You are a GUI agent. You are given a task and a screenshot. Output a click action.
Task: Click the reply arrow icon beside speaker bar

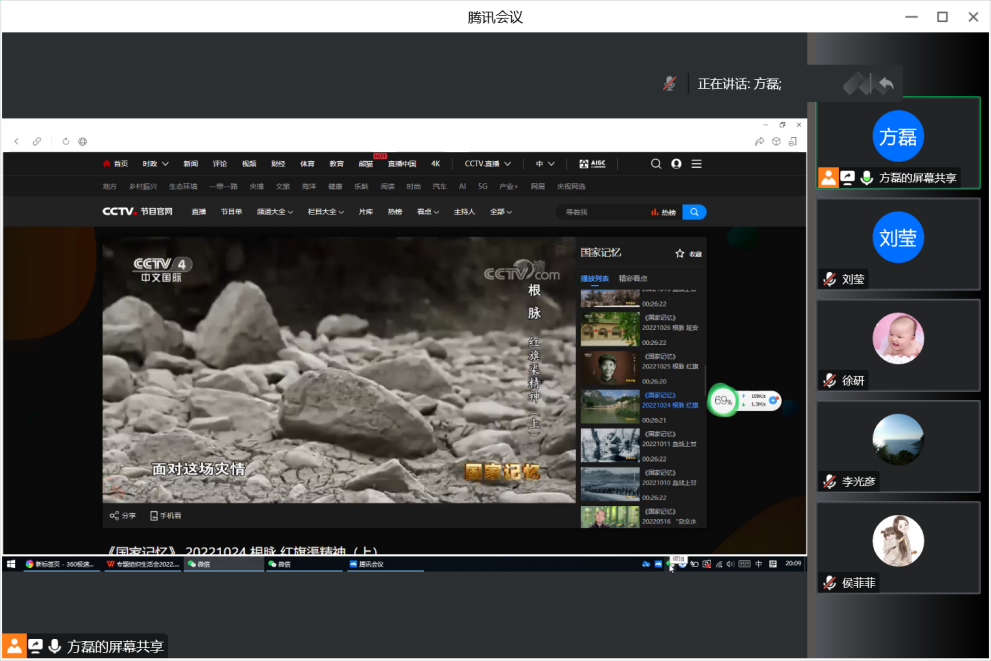click(886, 83)
